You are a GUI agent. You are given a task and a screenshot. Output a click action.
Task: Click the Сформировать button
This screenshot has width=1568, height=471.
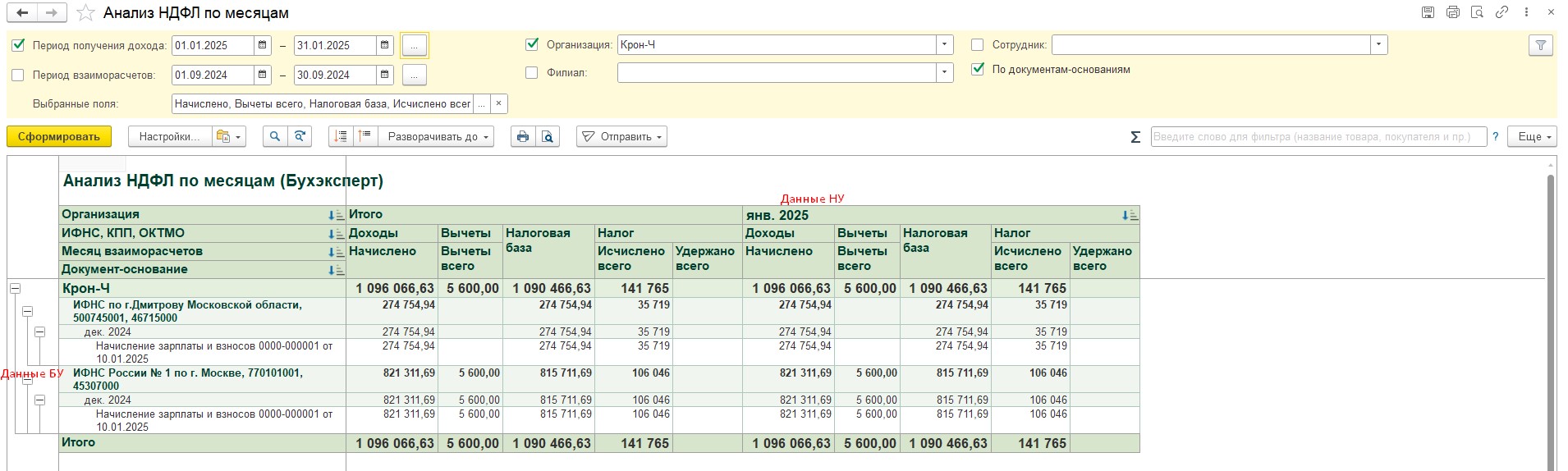(x=59, y=137)
